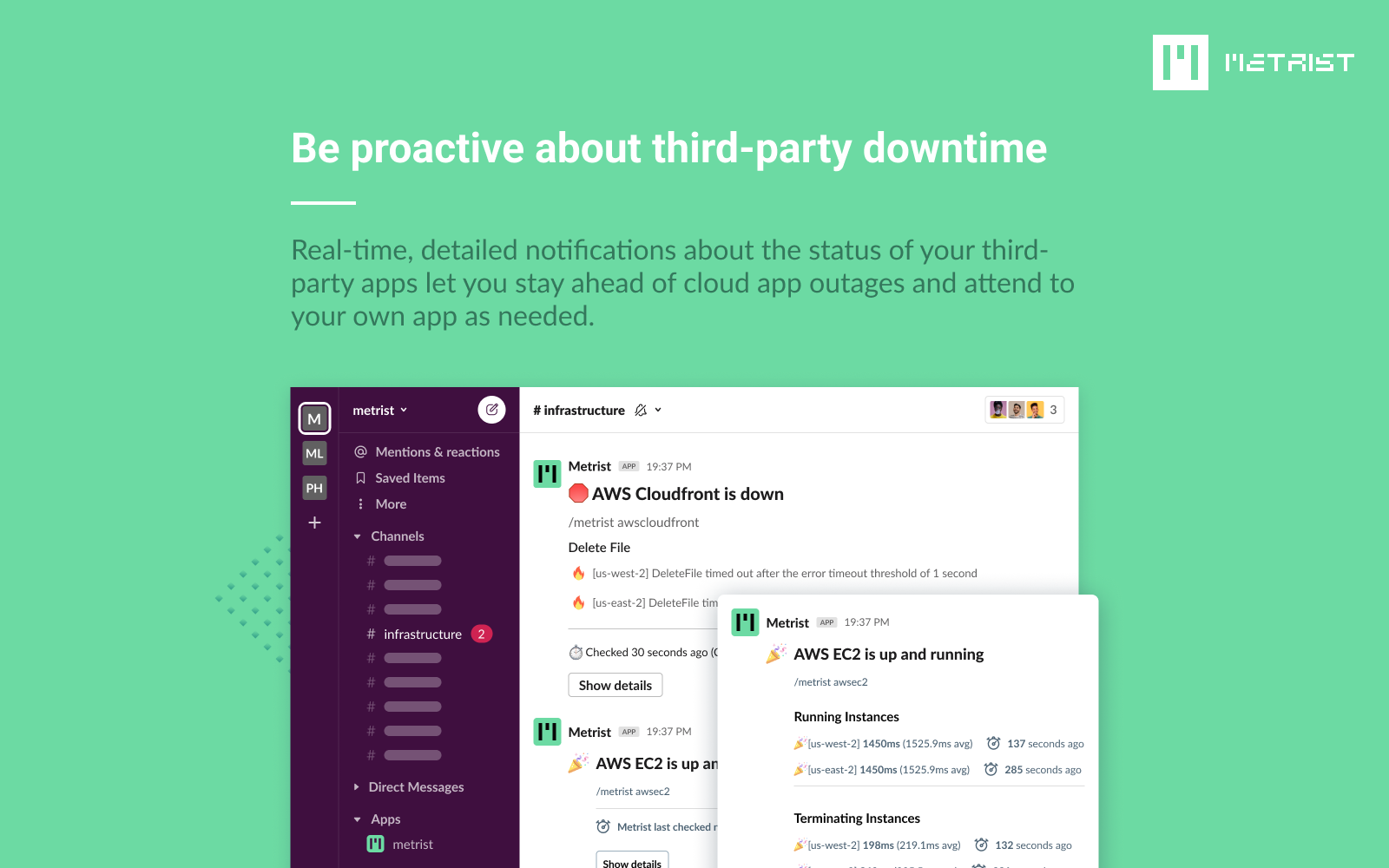Screen dimensions: 1389x868
Task: Click the Delete File label
Action: click(x=599, y=548)
